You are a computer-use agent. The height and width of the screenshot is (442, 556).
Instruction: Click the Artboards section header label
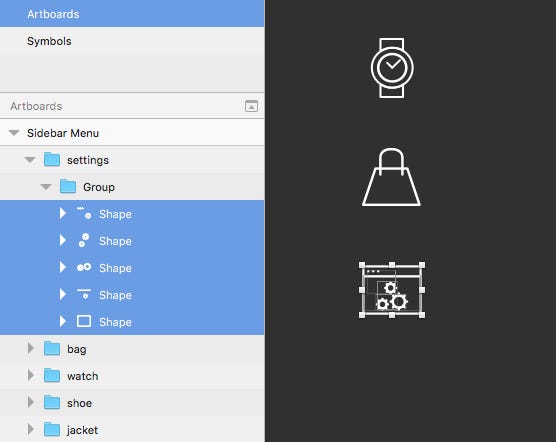tap(36, 106)
